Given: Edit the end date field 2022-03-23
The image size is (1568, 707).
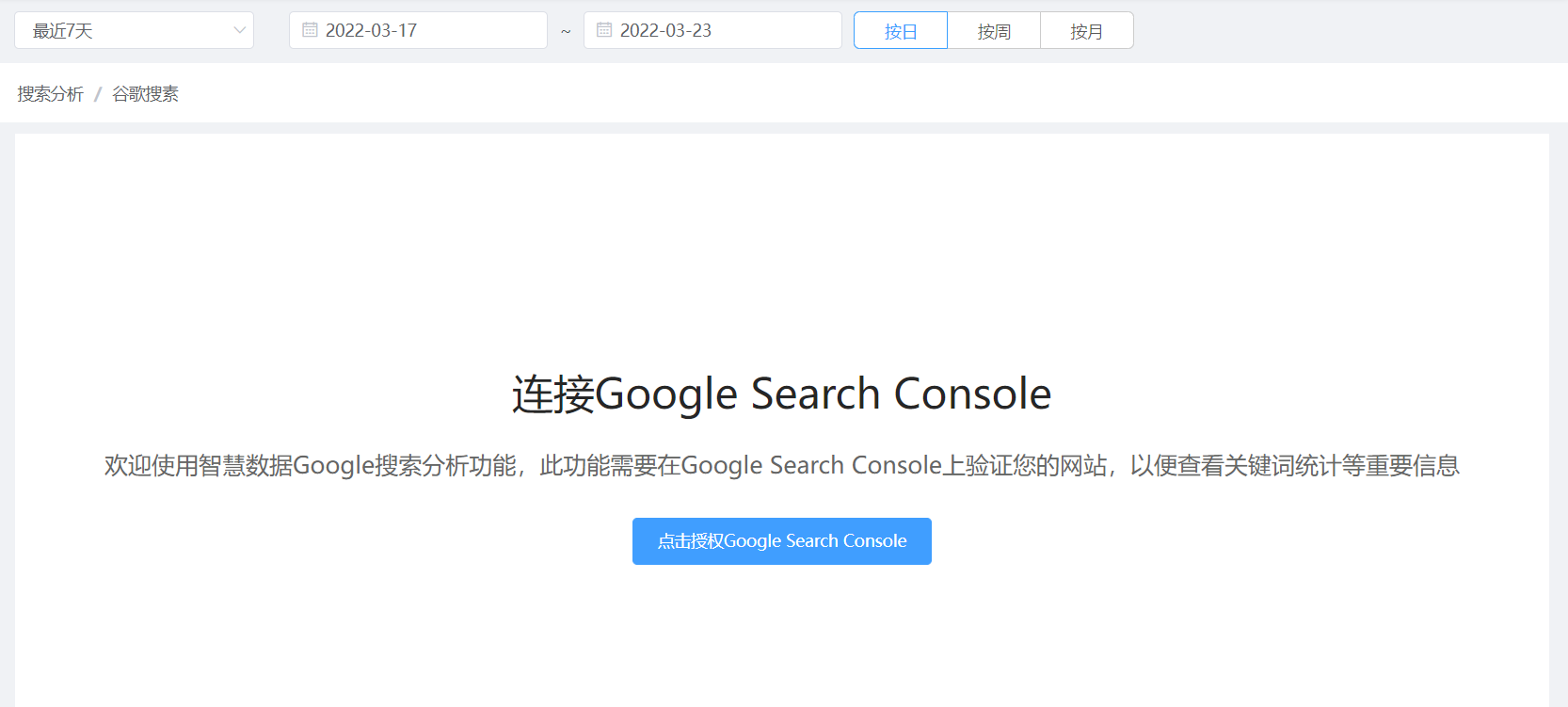Looking at the screenshot, I should pos(712,30).
